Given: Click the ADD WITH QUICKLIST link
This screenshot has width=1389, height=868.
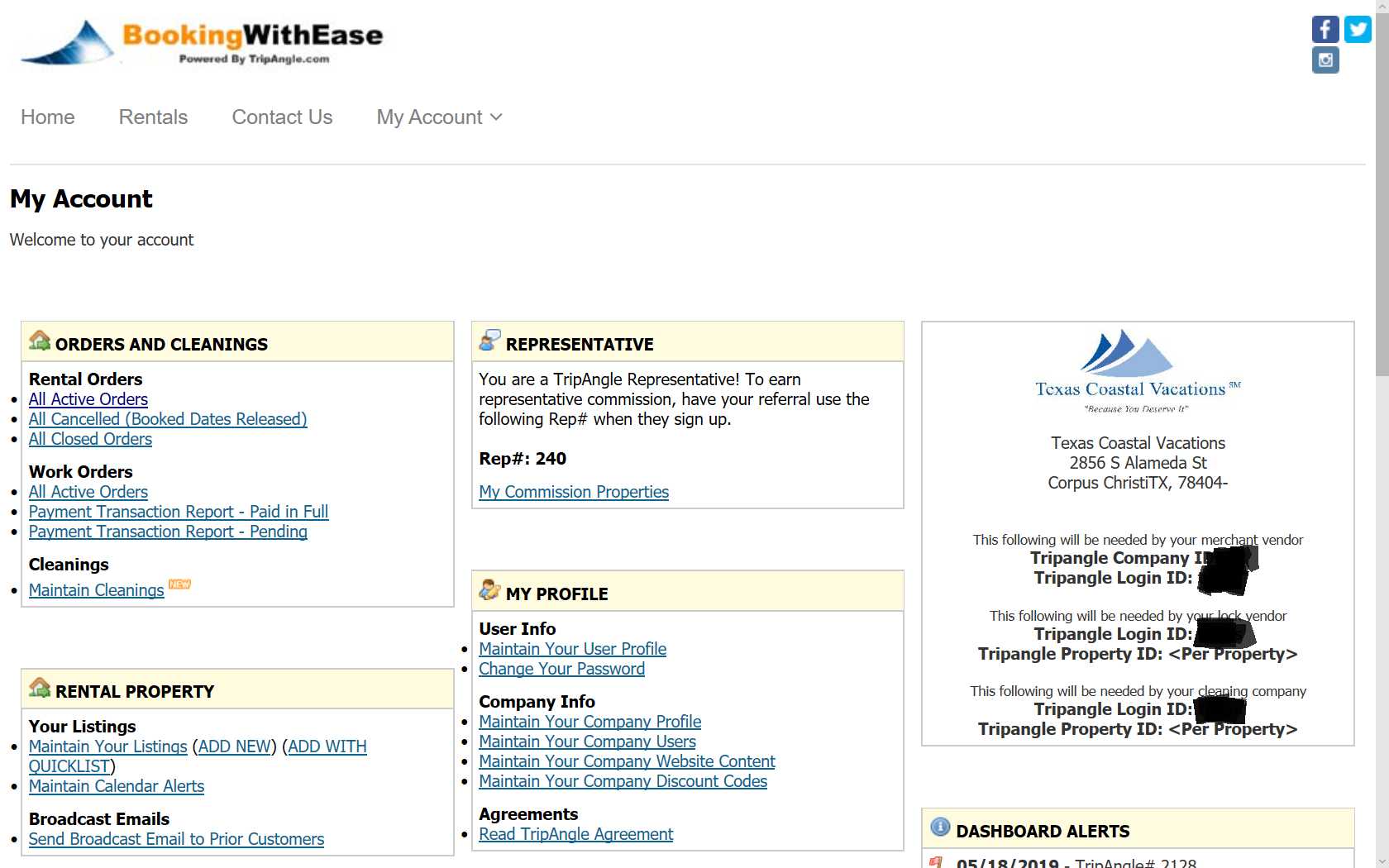Looking at the screenshot, I should click(327, 746).
